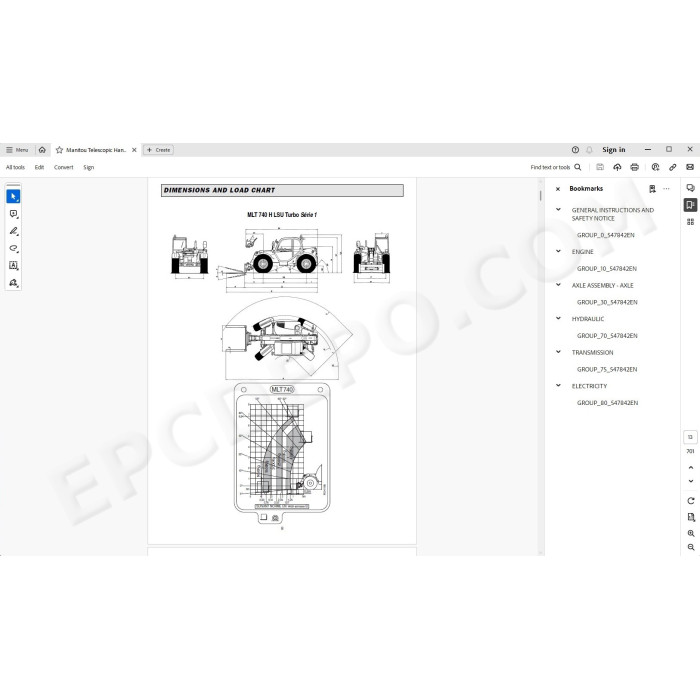Click the upload to cloud icon
This screenshot has height=700, width=700.
click(617, 167)
